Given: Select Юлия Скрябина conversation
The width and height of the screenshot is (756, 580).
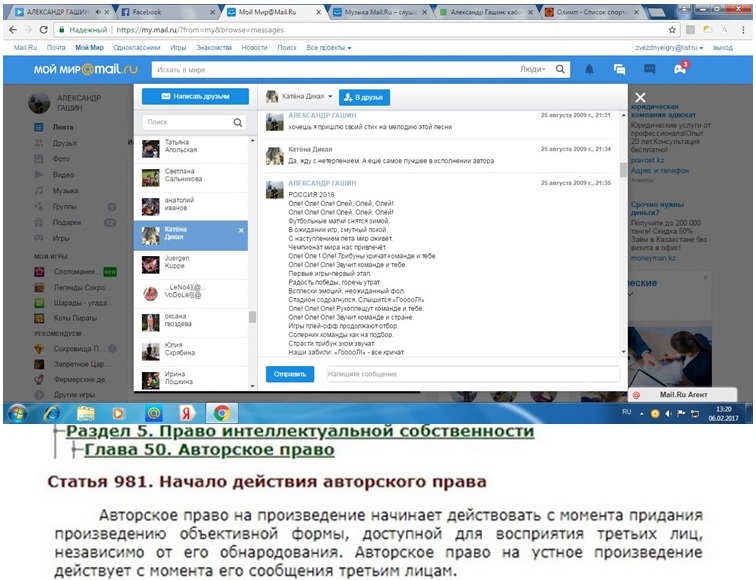Looking at the screenshot, I should pos(191,351).
